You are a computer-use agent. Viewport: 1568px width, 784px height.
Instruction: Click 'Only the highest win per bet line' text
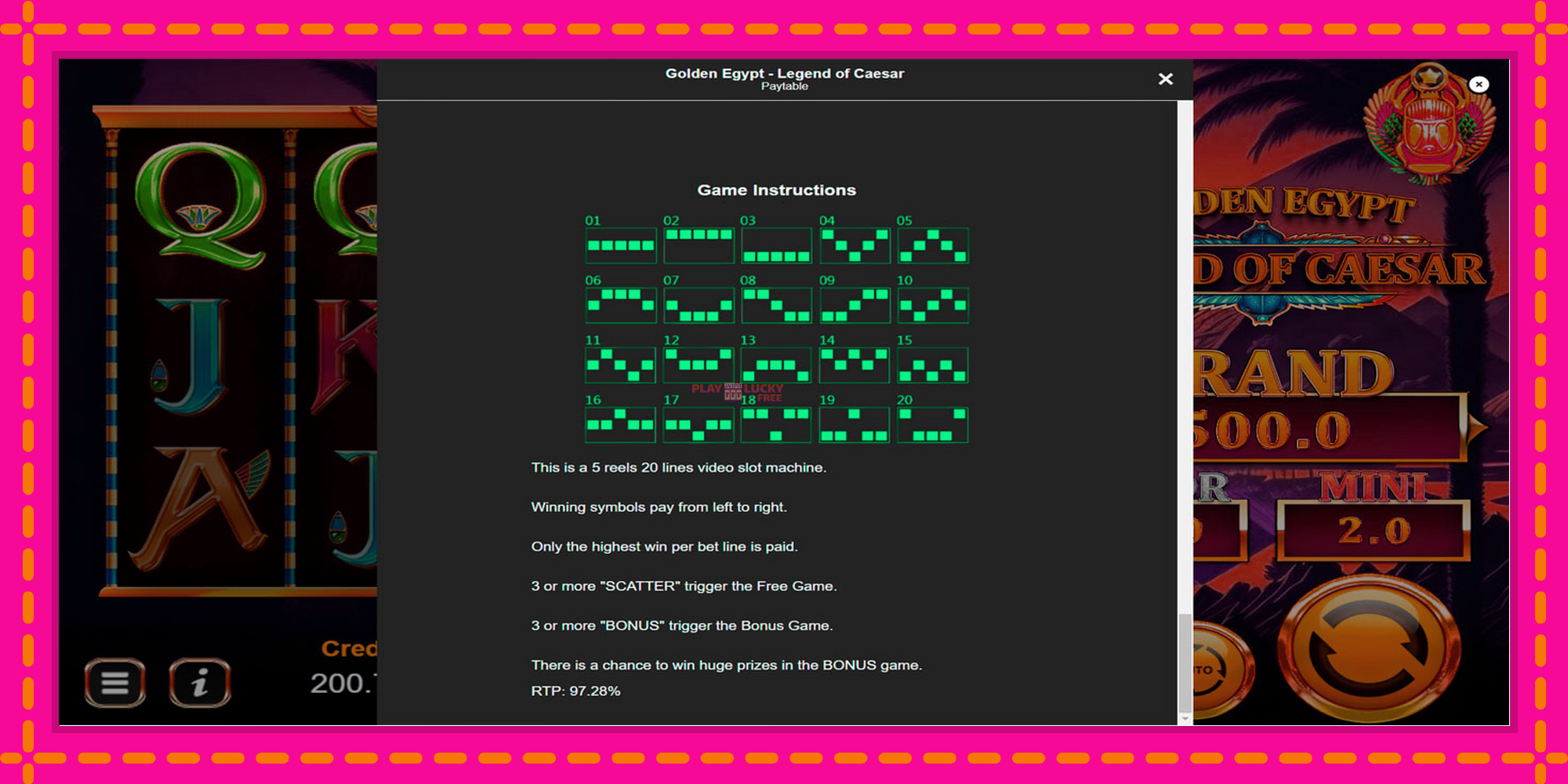(664, 546)
